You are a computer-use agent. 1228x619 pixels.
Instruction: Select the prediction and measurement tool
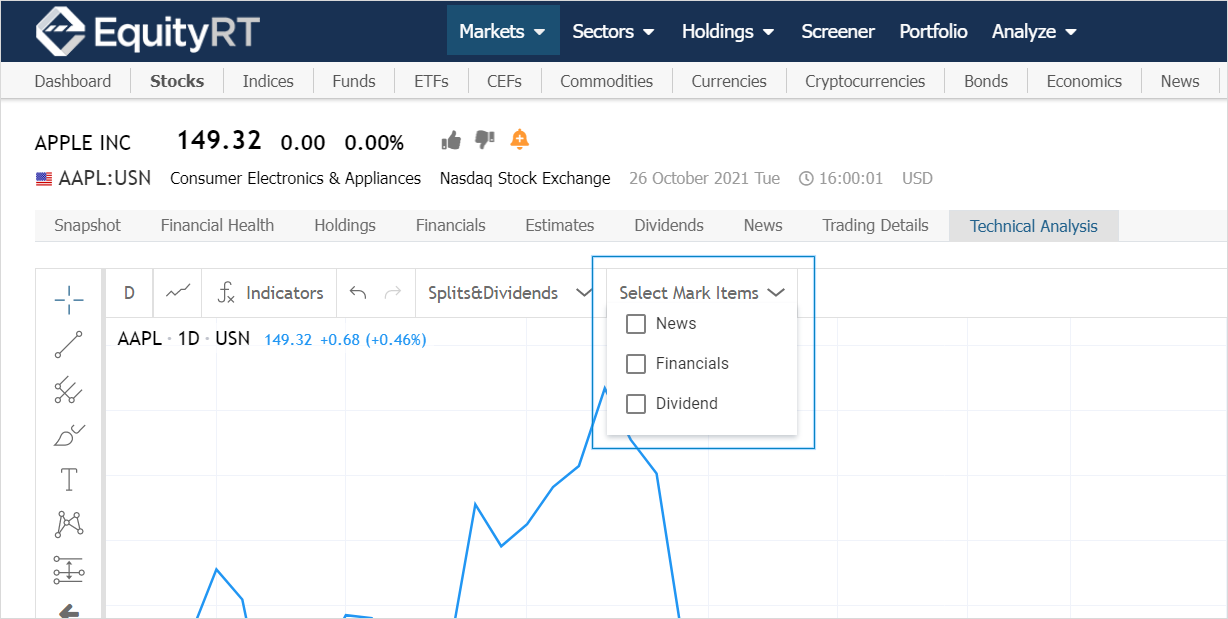(69, 570)
